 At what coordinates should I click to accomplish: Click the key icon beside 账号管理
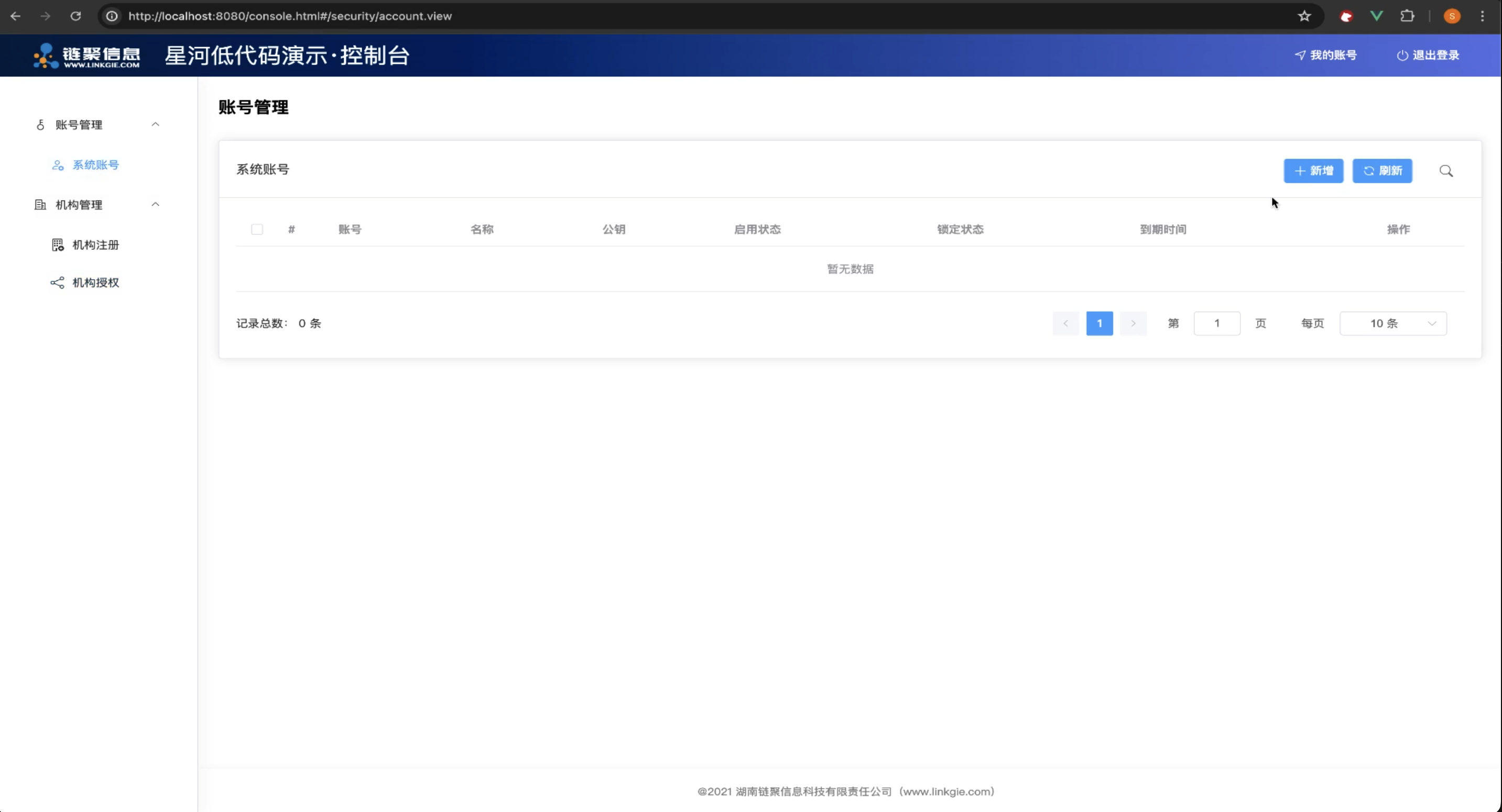click(40, 125)
